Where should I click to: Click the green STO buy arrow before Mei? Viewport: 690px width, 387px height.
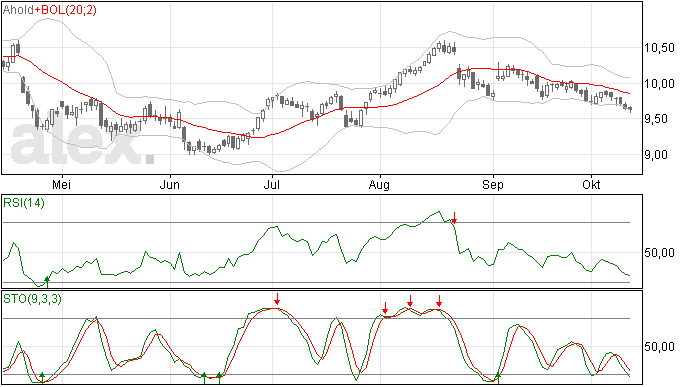[42, 378]
